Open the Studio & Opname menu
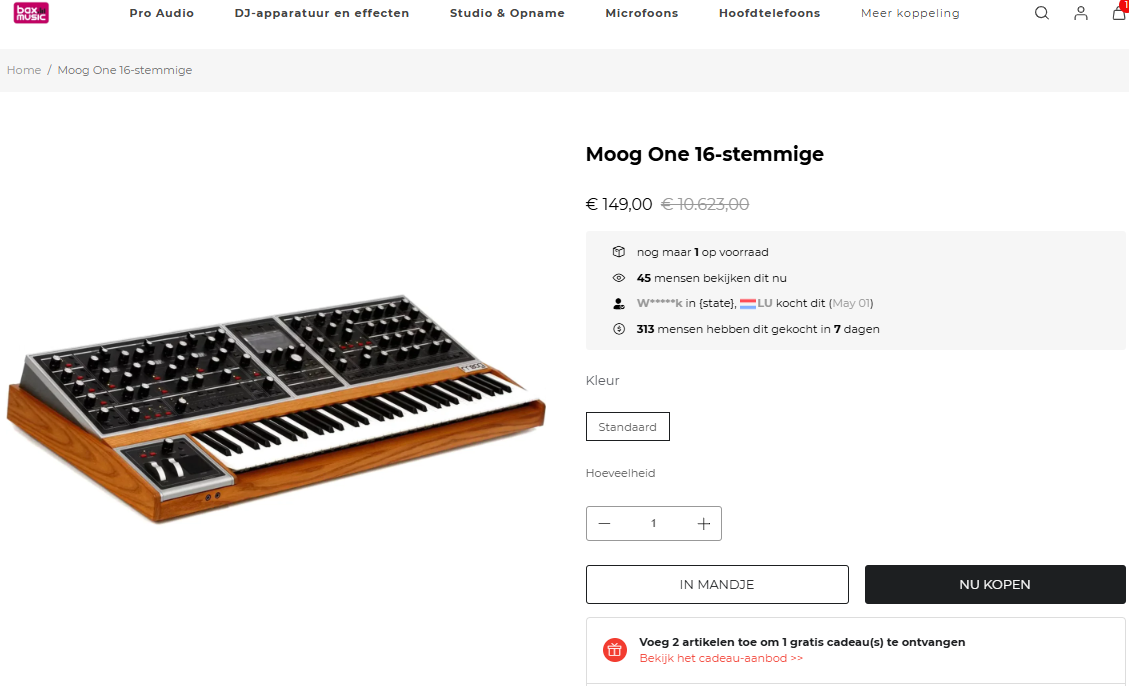The width and height of the screenshot is (1129, 686). [x=507, y=13]
